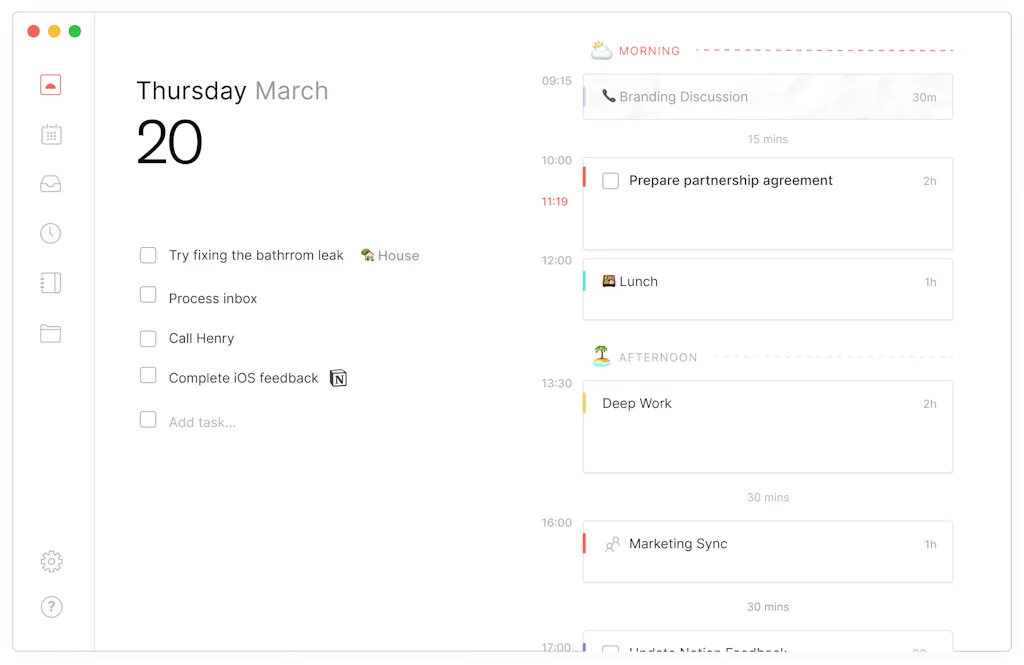The height and width of the screenshot is (665, 1024).
Task: Open the Inbox tray icon in sidebar
Action: pos(51,183)
